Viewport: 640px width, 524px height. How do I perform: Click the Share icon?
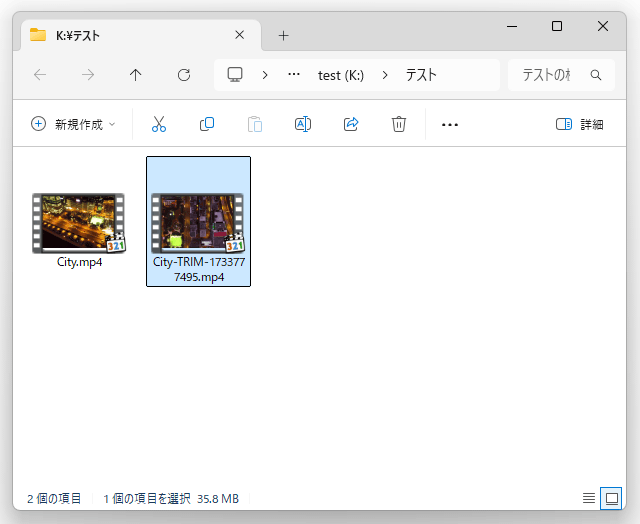[351, 124]
